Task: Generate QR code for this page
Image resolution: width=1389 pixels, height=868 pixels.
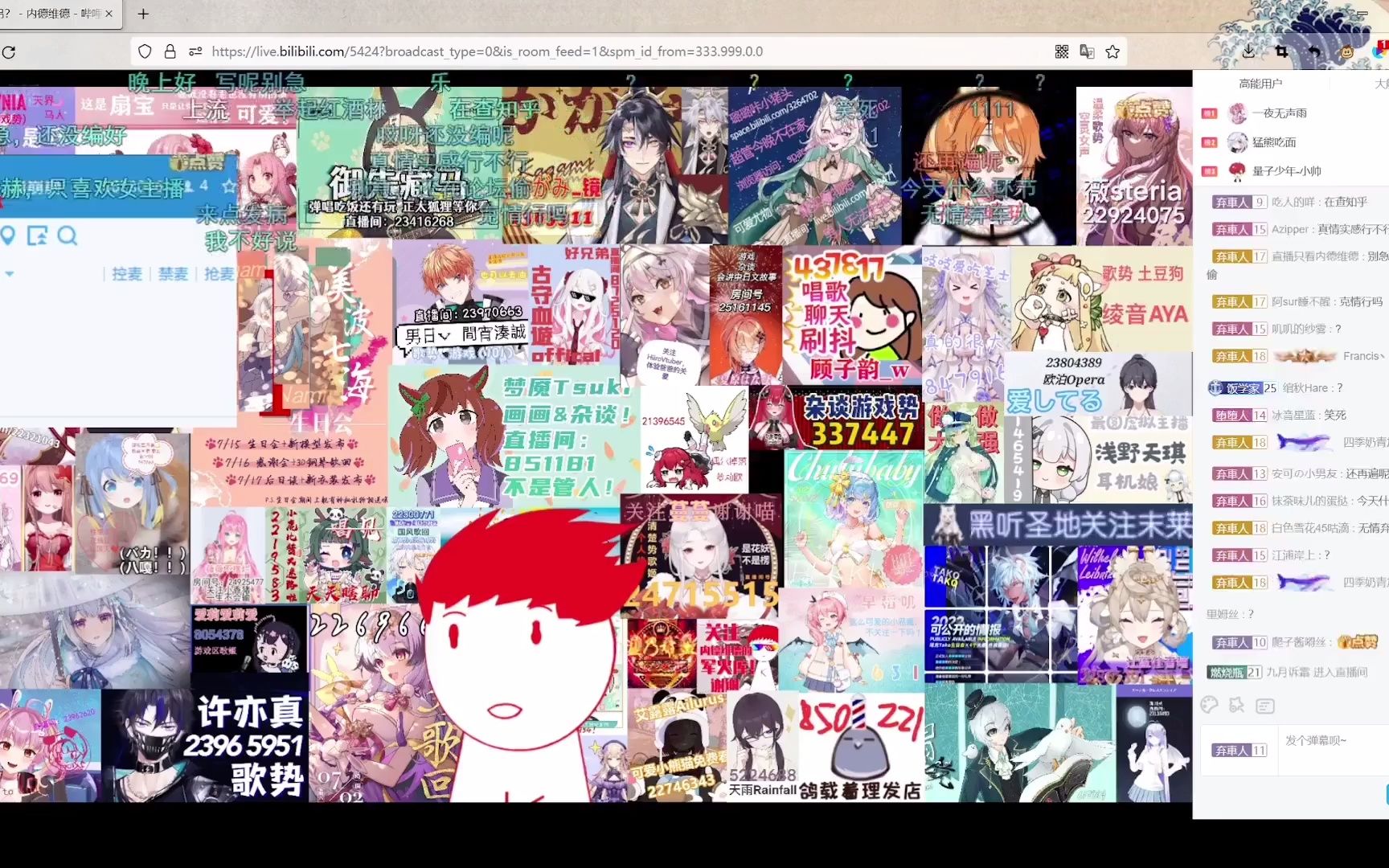Action: point(1062,51)
